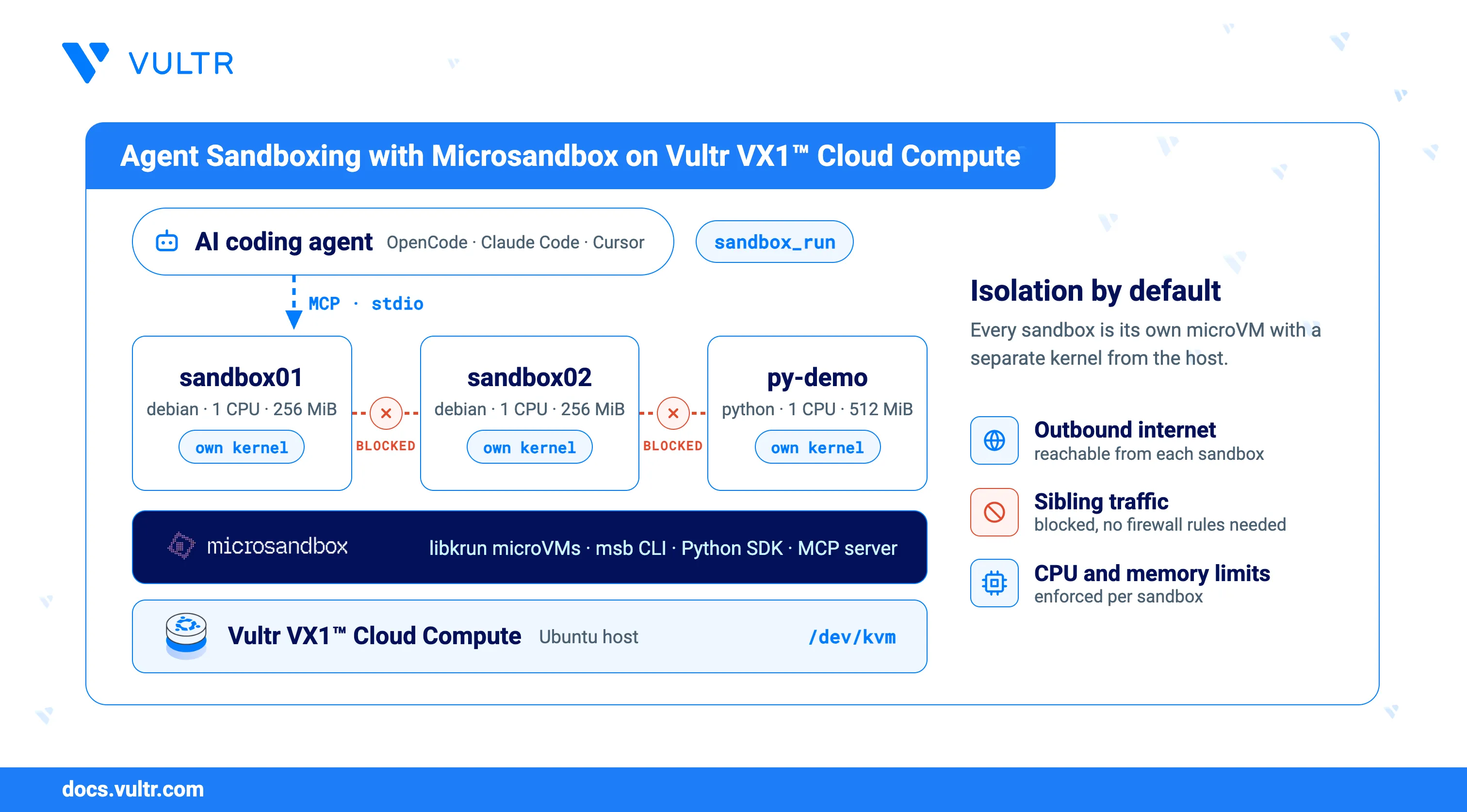This screenshot has width=1467, height=812.
Task: Click the 'Ubuntu host' label
Action: pos(588,636)
